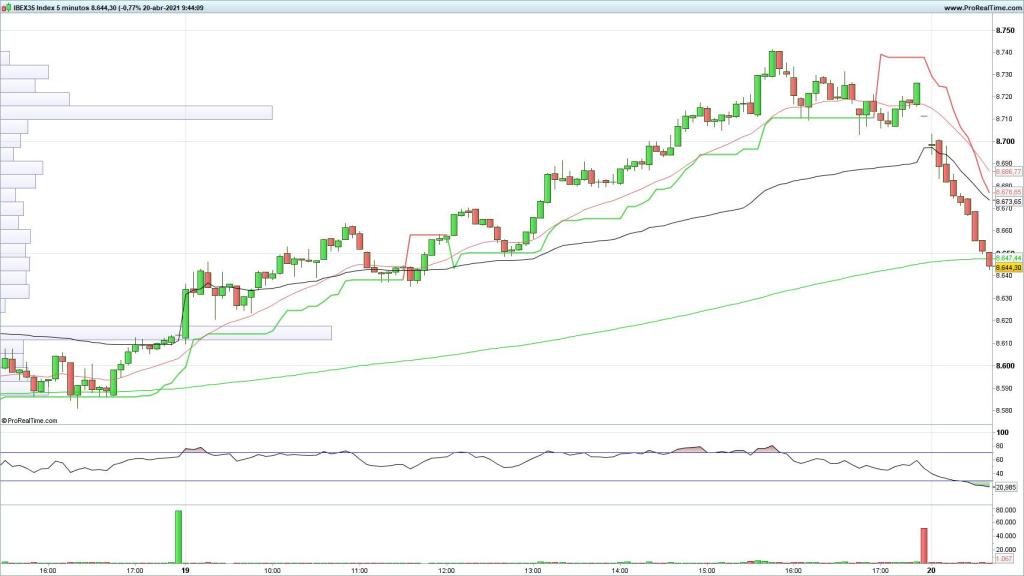
Task: Click the volume value label 1.067
Action: click(1005, 559)
